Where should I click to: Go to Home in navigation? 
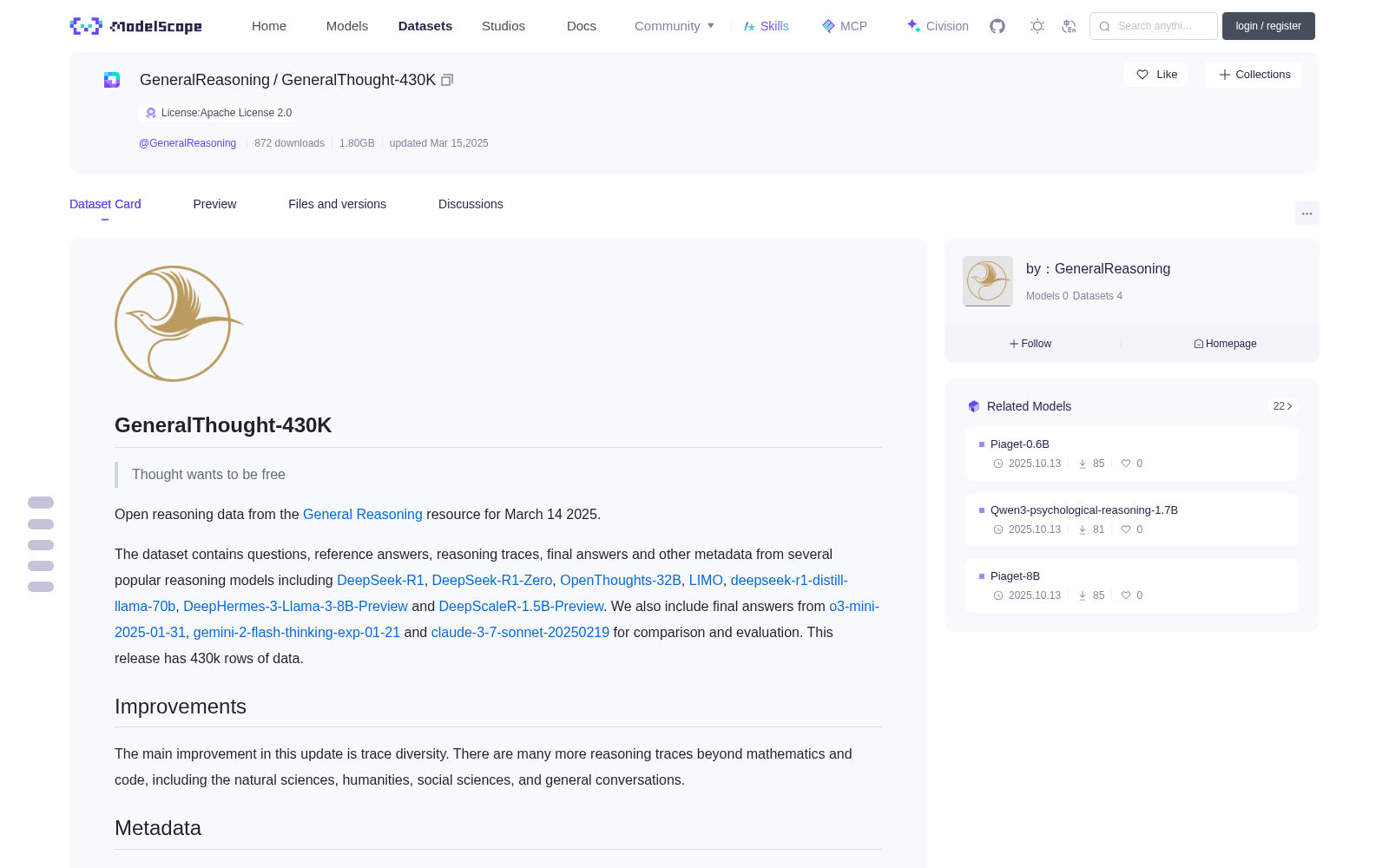click(269, 26)
